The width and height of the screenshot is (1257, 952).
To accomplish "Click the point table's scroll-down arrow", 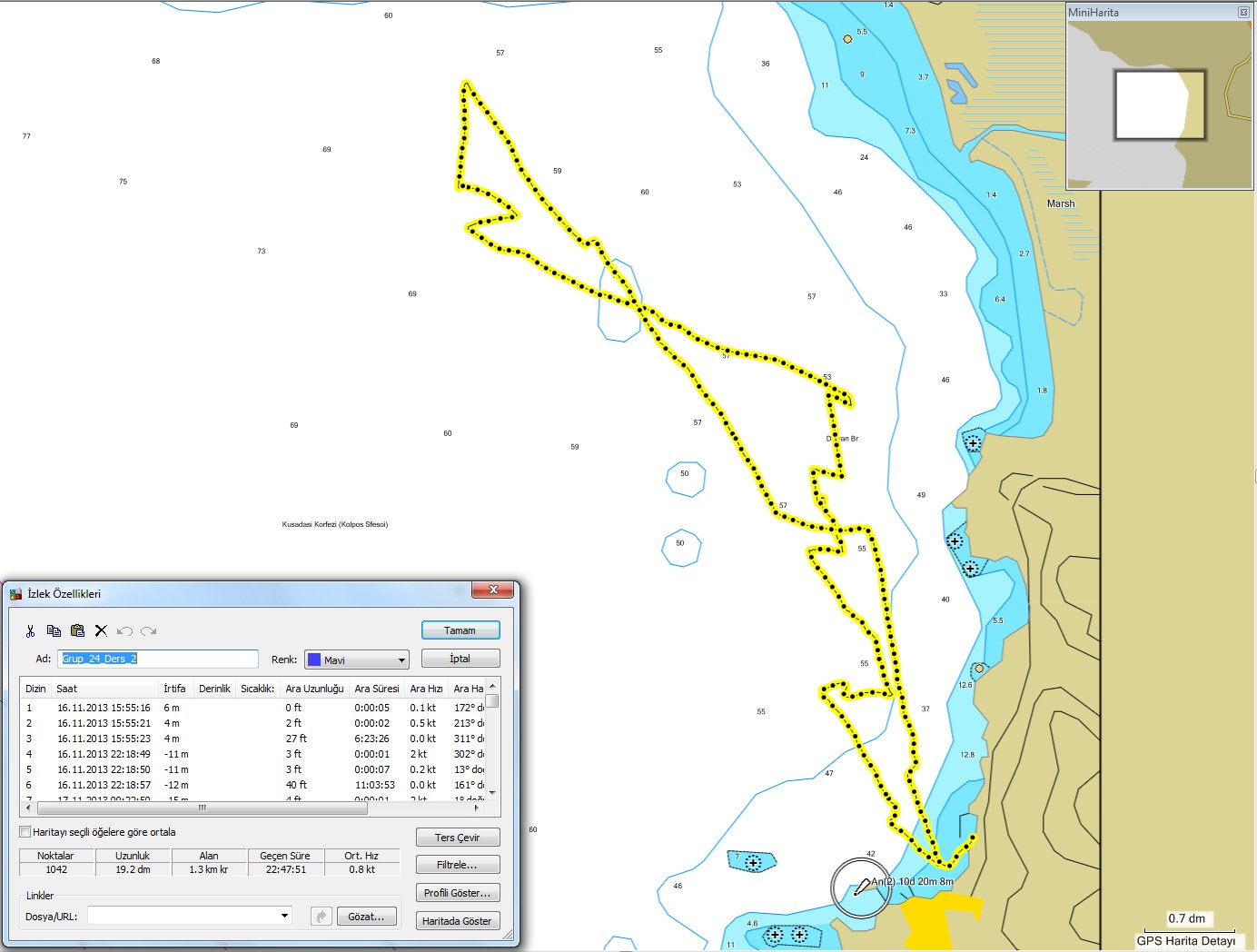I will click(x=492, y=793).
